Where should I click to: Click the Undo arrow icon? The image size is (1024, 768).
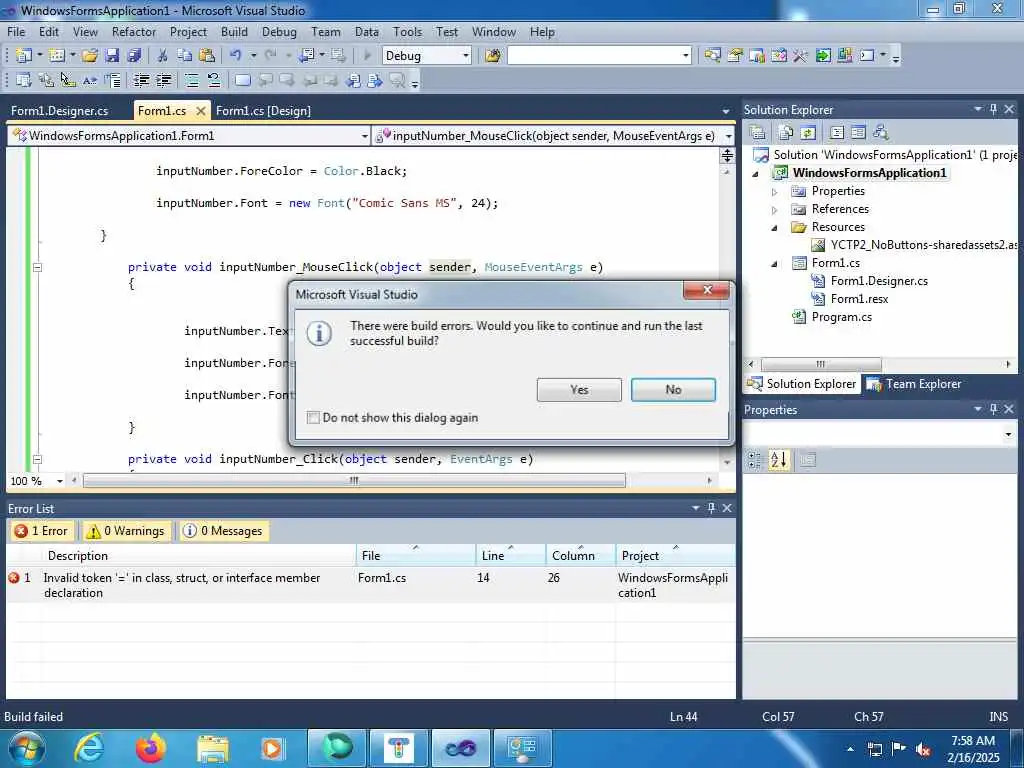[236, 56]
